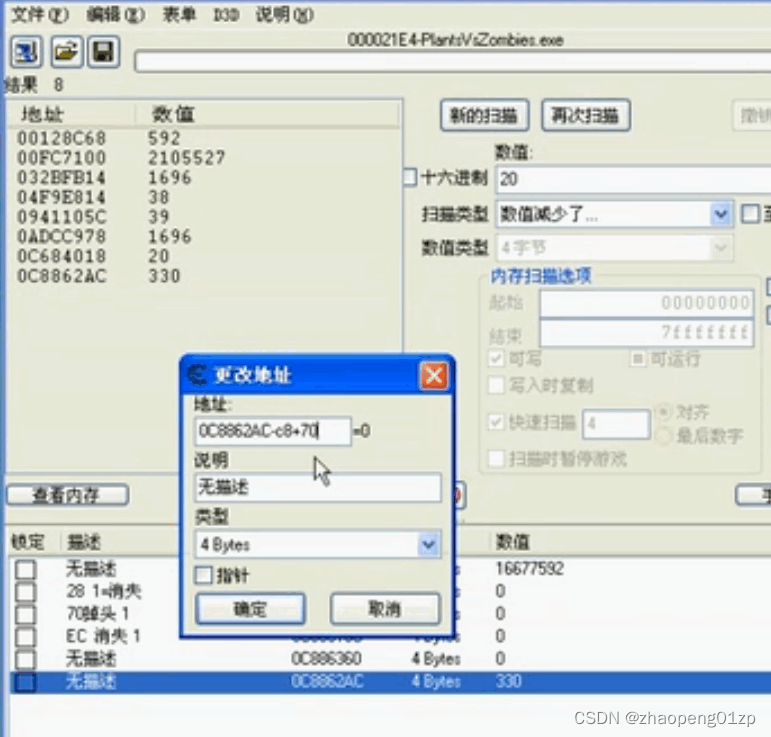The height and width of the screenshot is (737, 771).
Task: Click the open file folder icon
Action: click(65, 52)
